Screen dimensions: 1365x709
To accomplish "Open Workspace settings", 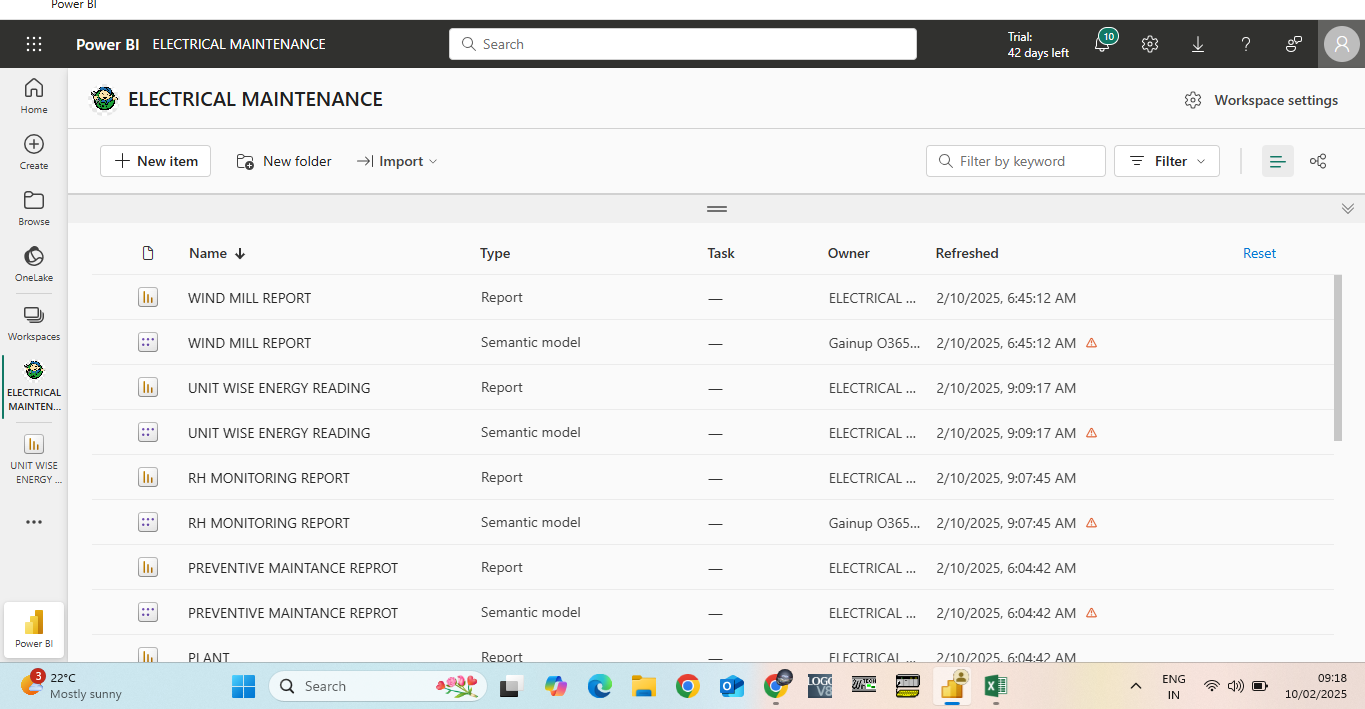I will 1263,100.
